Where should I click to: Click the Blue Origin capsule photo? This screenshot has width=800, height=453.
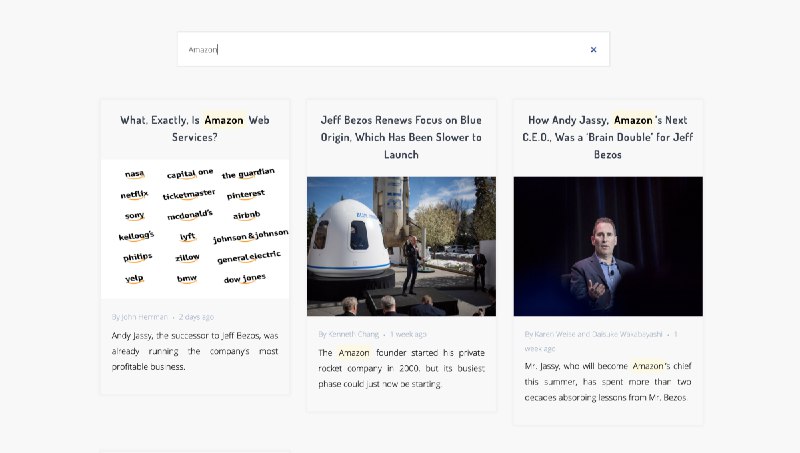(x=401, y=246)
